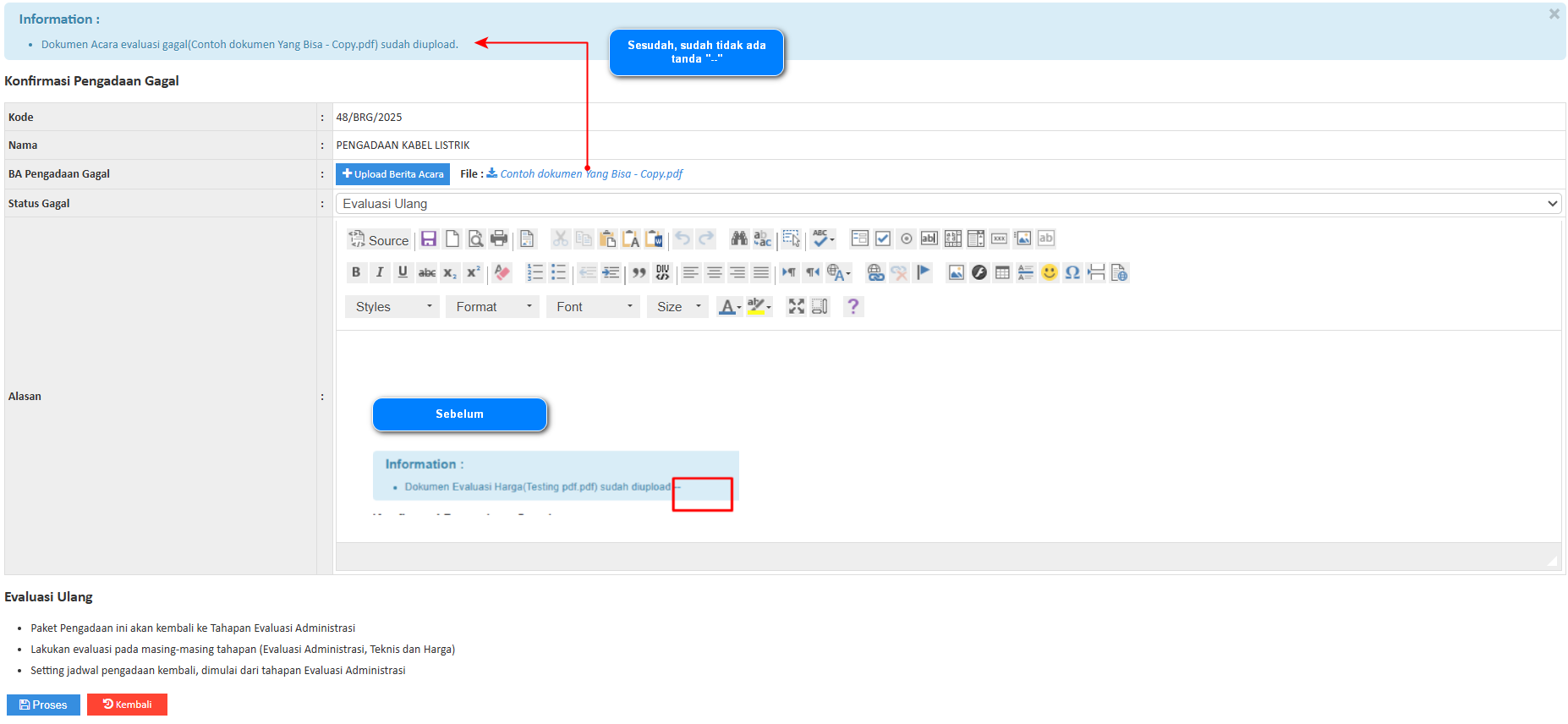Choose Paste as plain text icon
Viewport: 1568px width, 724px height.
point(631,239)
